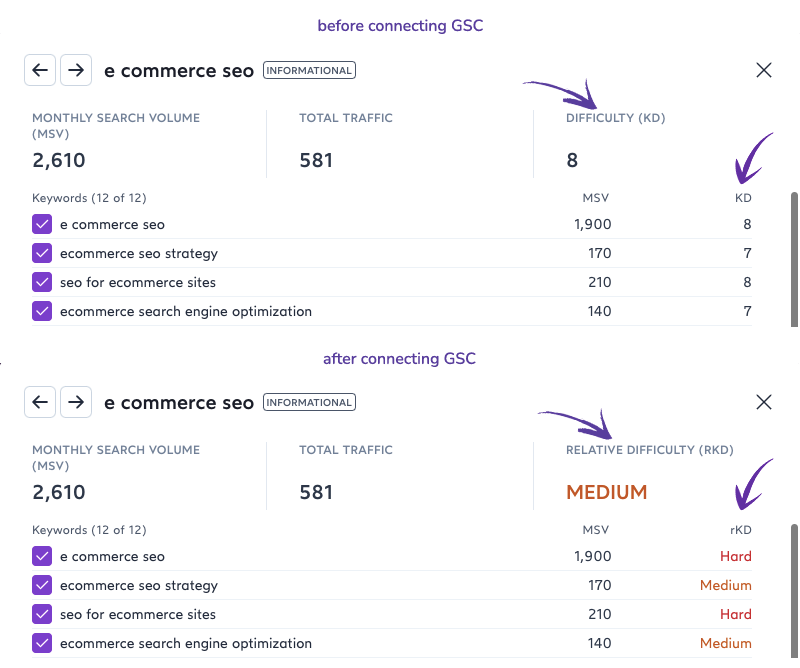The height and width of the screenshot is (668, 800).
Task: Close the top keyword panel
Action: pos(764,70)
